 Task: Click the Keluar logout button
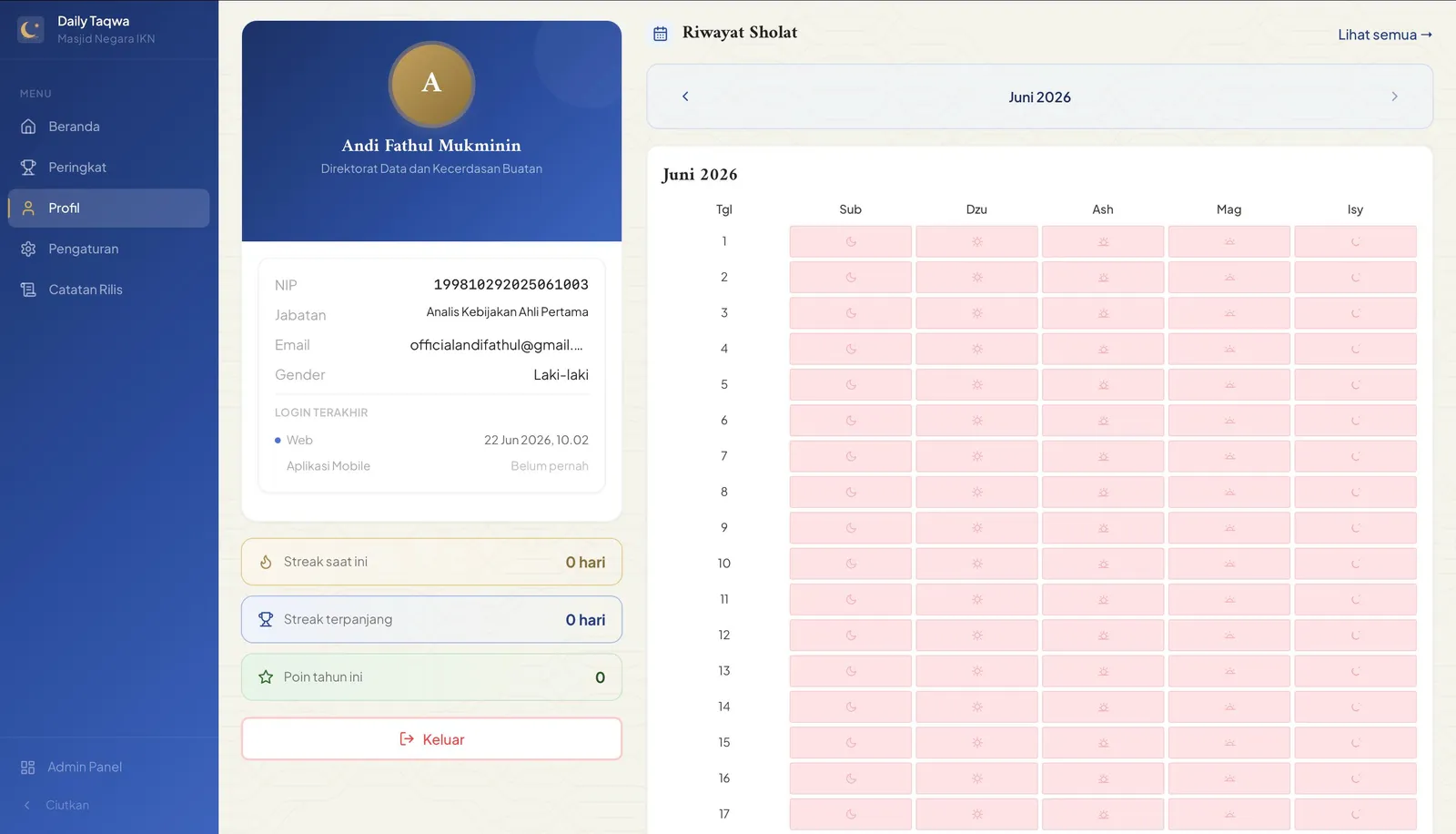[x=431, y=739]
